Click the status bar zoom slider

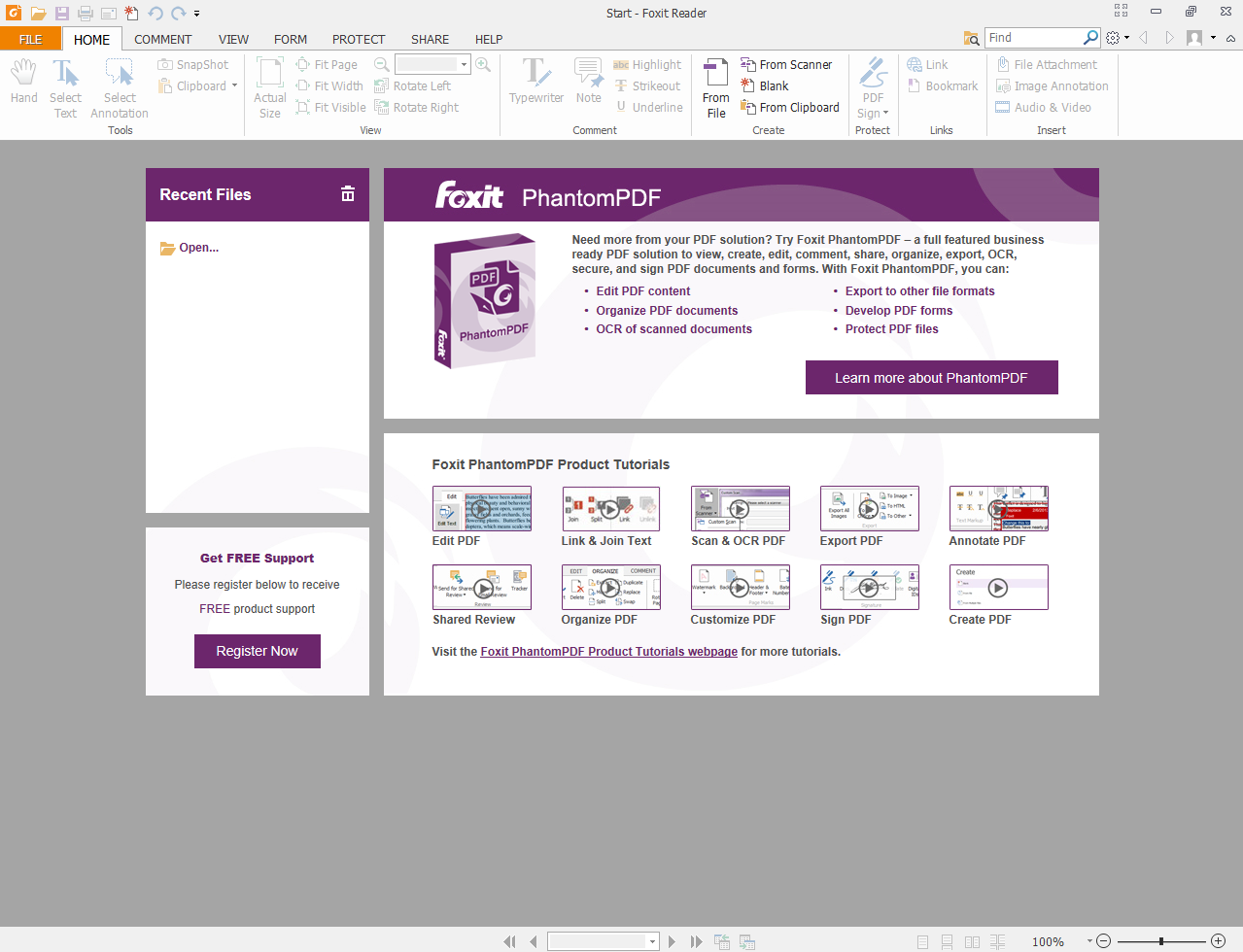click(x=1161, y=941)
